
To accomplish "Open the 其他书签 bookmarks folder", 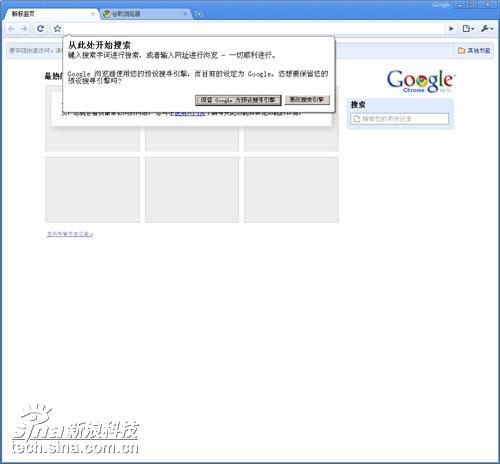I will tap(474, 51).
